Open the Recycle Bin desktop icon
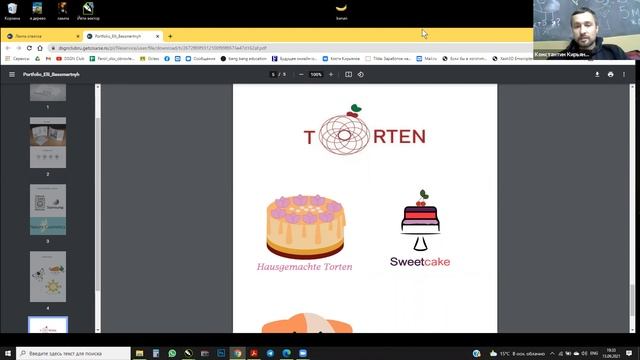Screen dimensions: 640x360 [12, 11]
